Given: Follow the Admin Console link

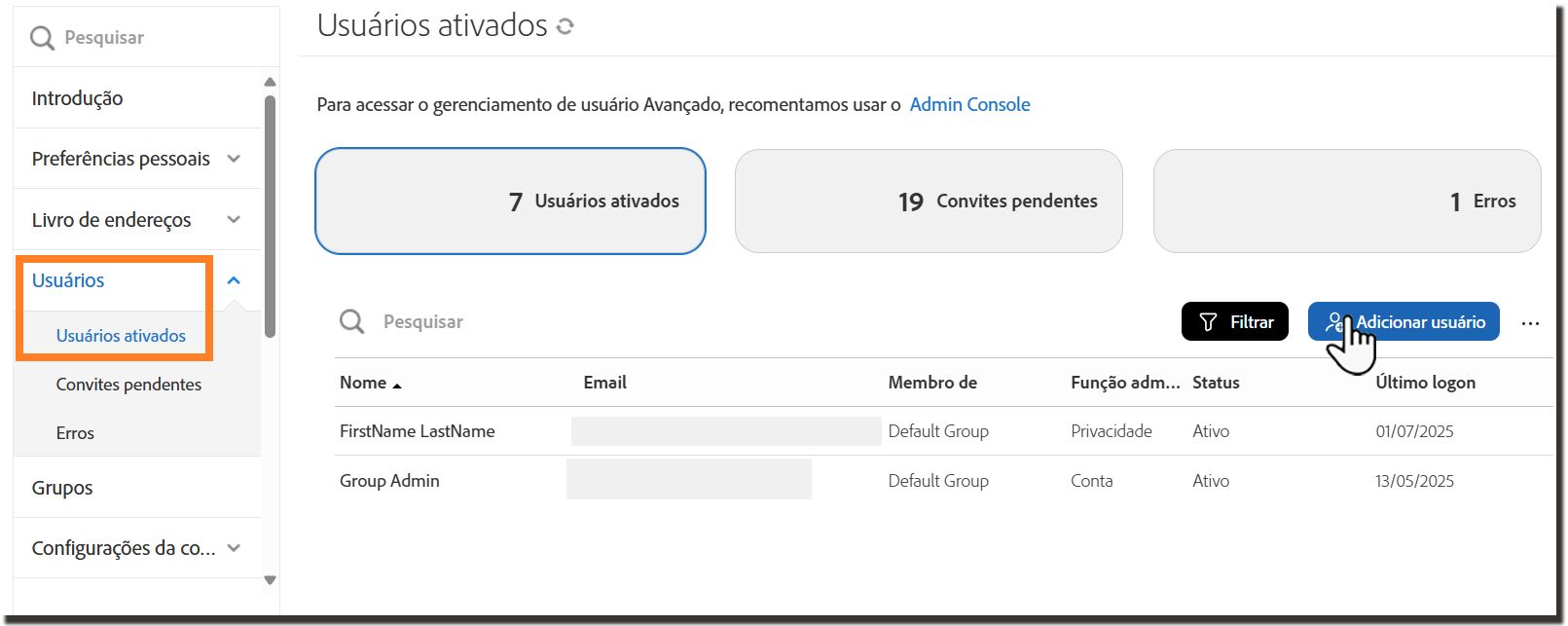Looking at the screenshot, I should (969, 104).
